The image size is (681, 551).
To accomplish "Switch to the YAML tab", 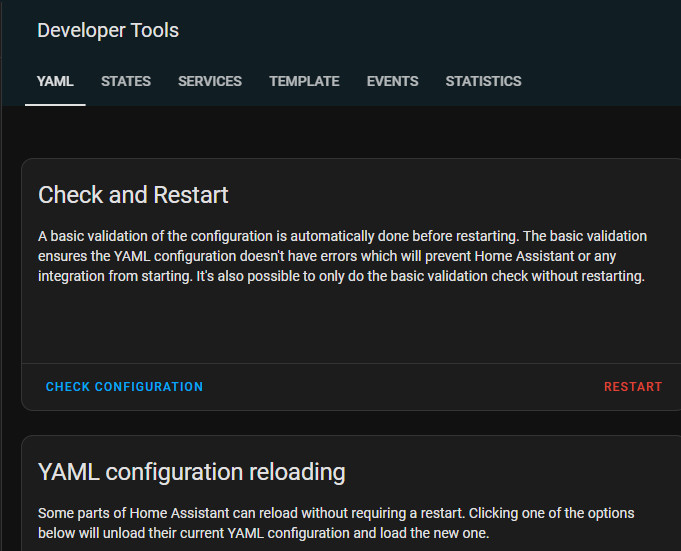I will 55,81.
